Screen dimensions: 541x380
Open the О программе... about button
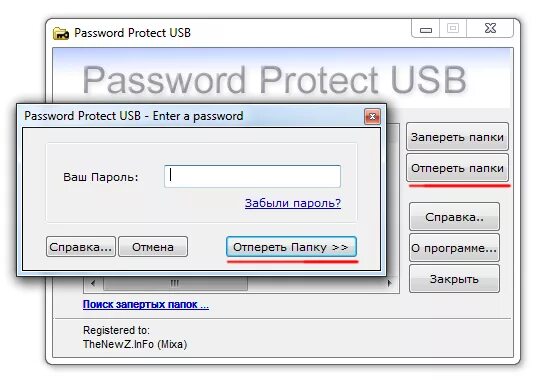point(454,248)
